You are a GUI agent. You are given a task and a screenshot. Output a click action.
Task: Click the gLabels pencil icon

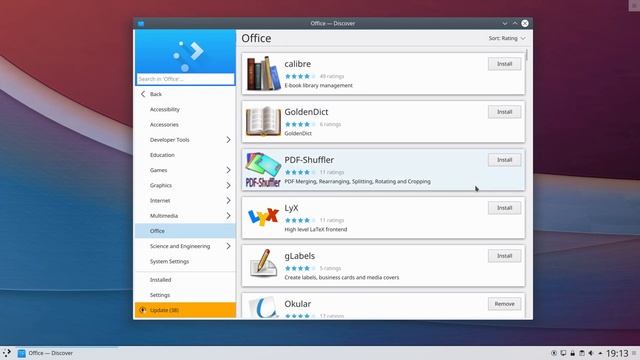[x=263, y=263]
